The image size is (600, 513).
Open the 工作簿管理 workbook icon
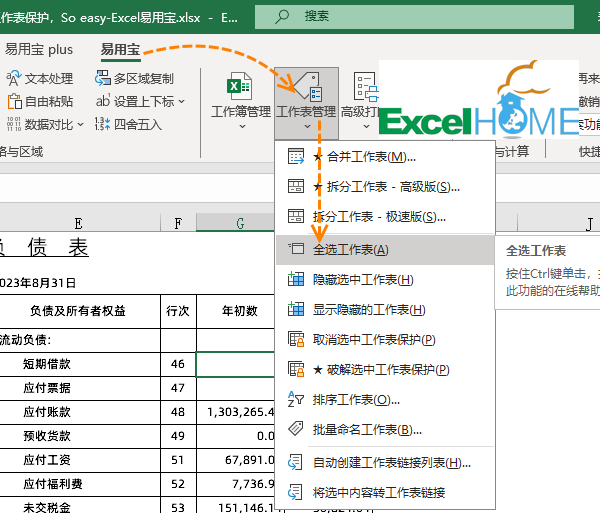click(240, 85)
